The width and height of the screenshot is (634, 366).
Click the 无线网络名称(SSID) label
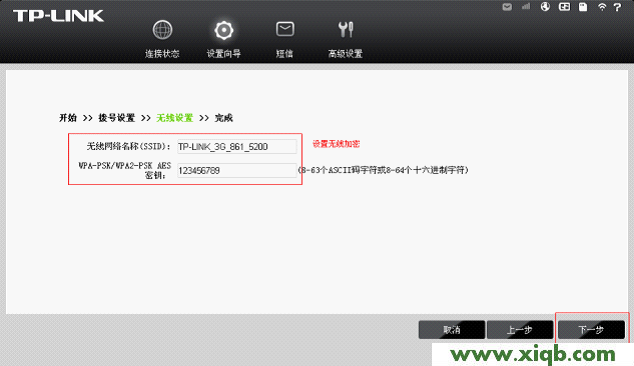click(x=129, y=146)
